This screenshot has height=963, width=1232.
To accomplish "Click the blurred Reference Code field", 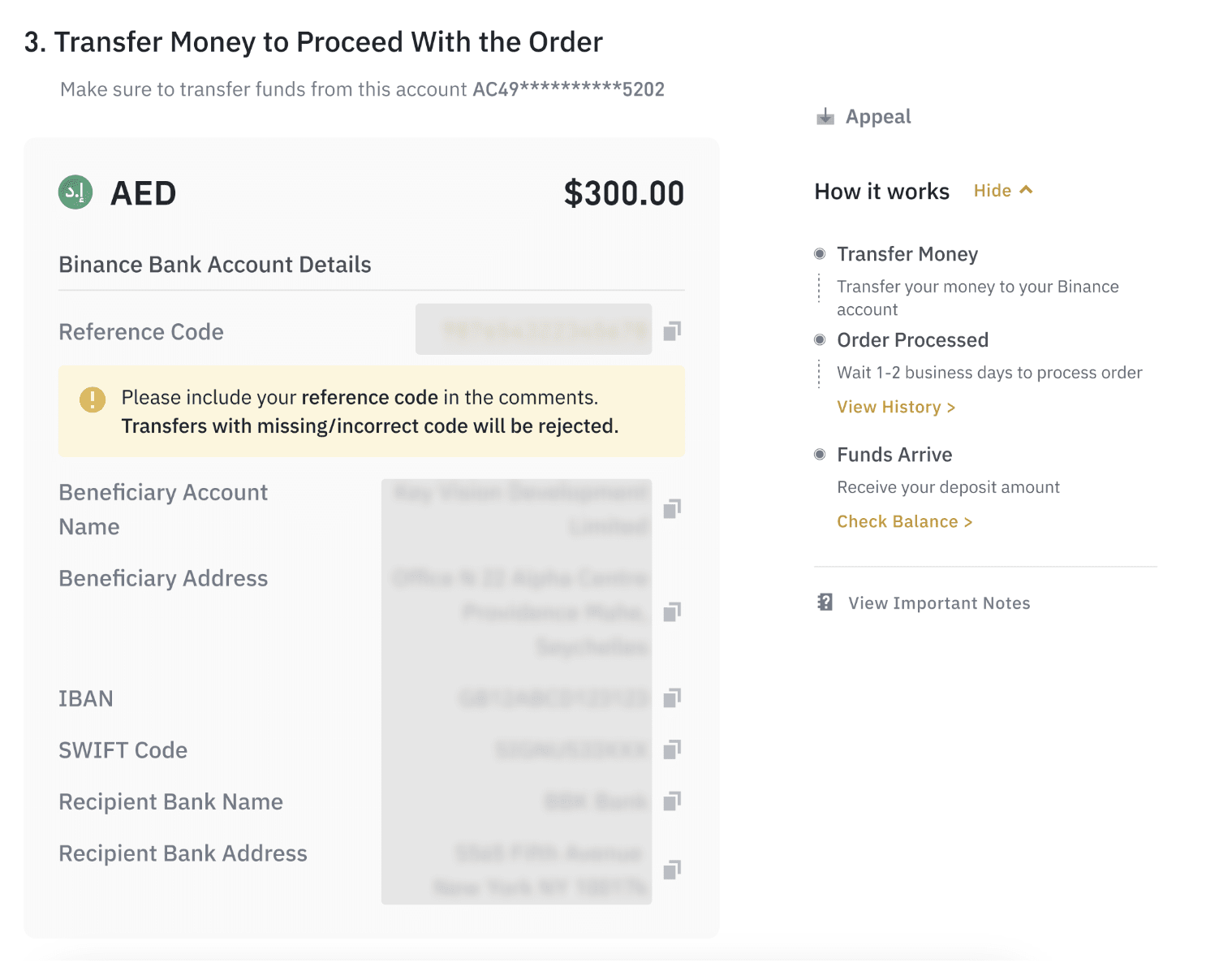I will 533,330.
